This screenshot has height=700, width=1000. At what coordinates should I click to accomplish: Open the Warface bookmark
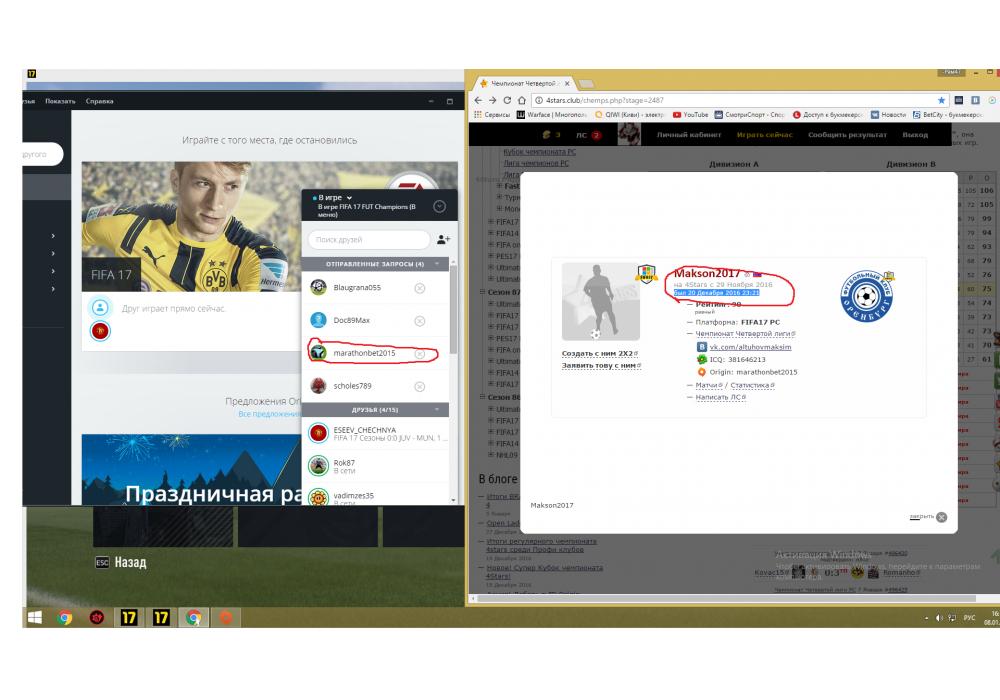coord(552,115)
